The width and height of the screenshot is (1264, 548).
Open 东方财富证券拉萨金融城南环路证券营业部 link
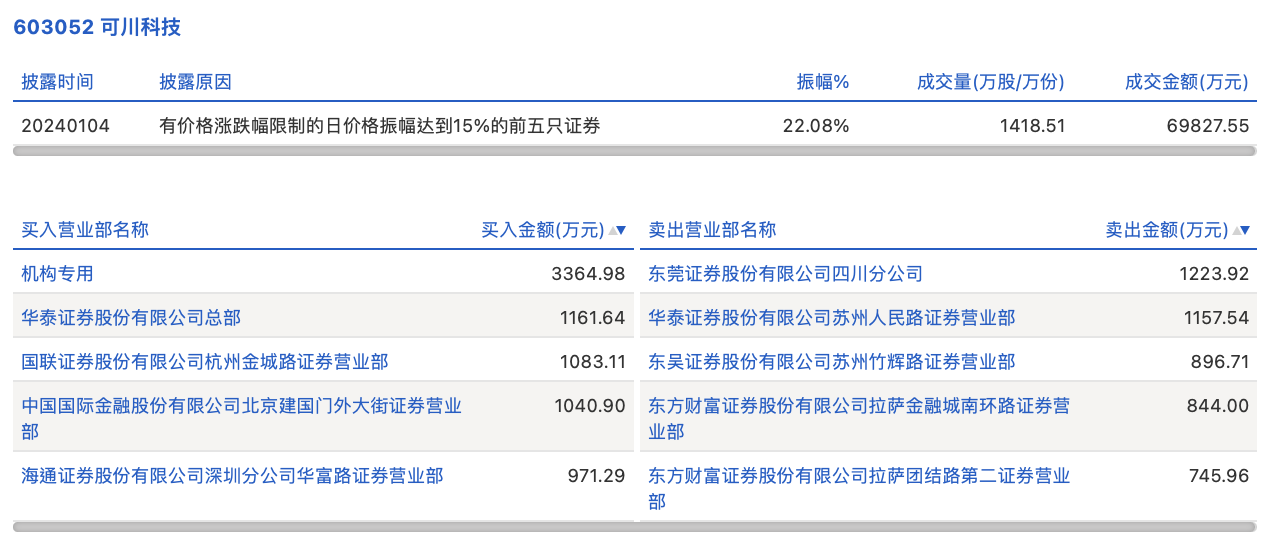[x=858, y=406]
